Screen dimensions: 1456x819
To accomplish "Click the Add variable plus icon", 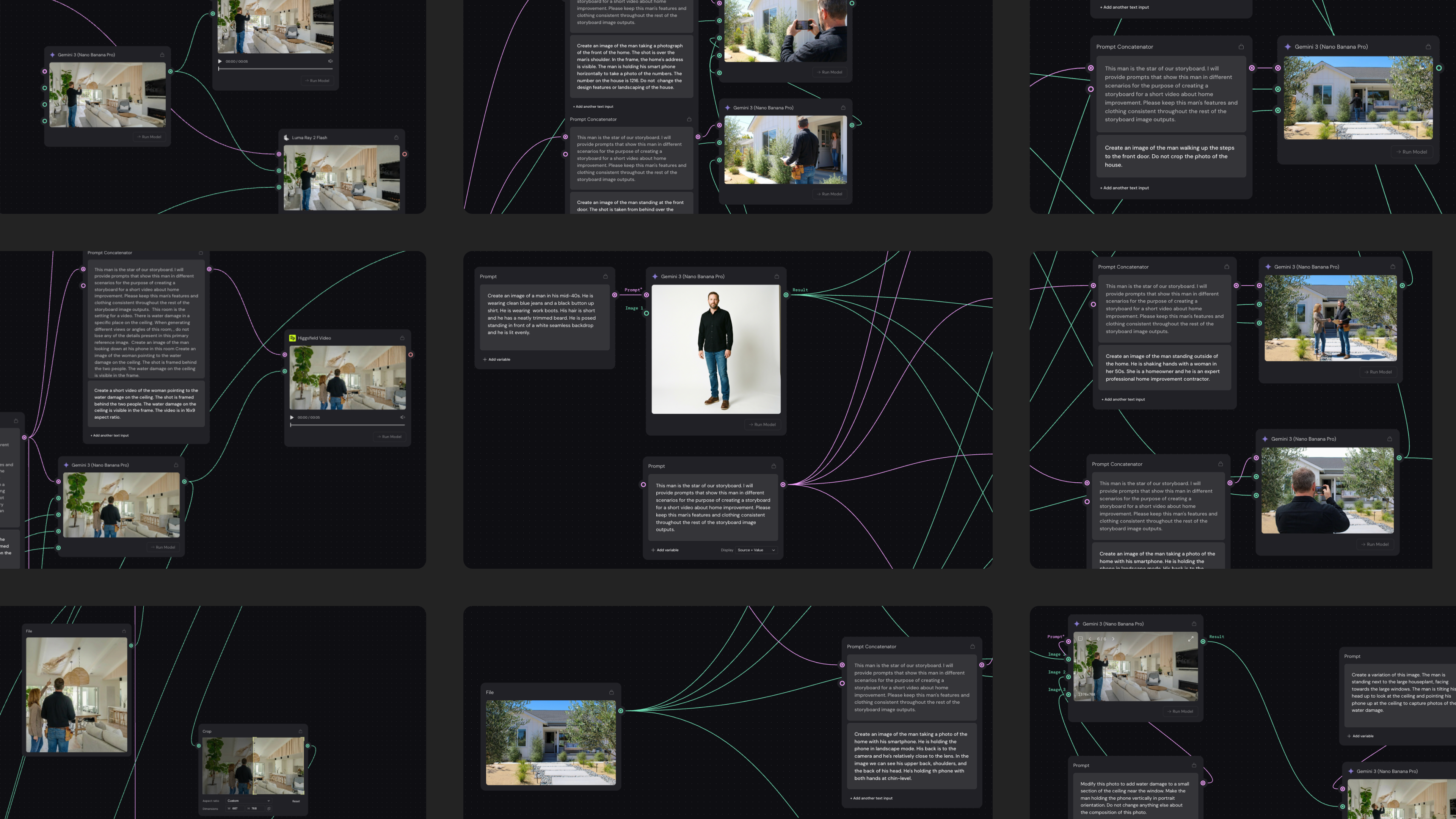I will [x=485, y=359].
